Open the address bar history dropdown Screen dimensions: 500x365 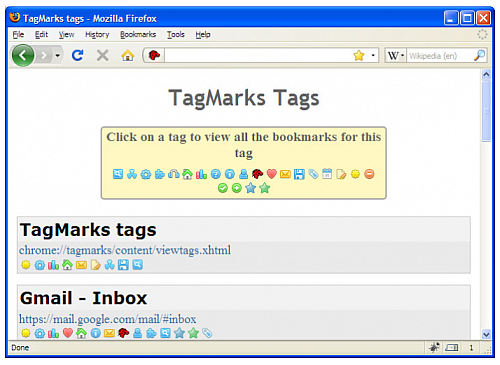[373, 55]
